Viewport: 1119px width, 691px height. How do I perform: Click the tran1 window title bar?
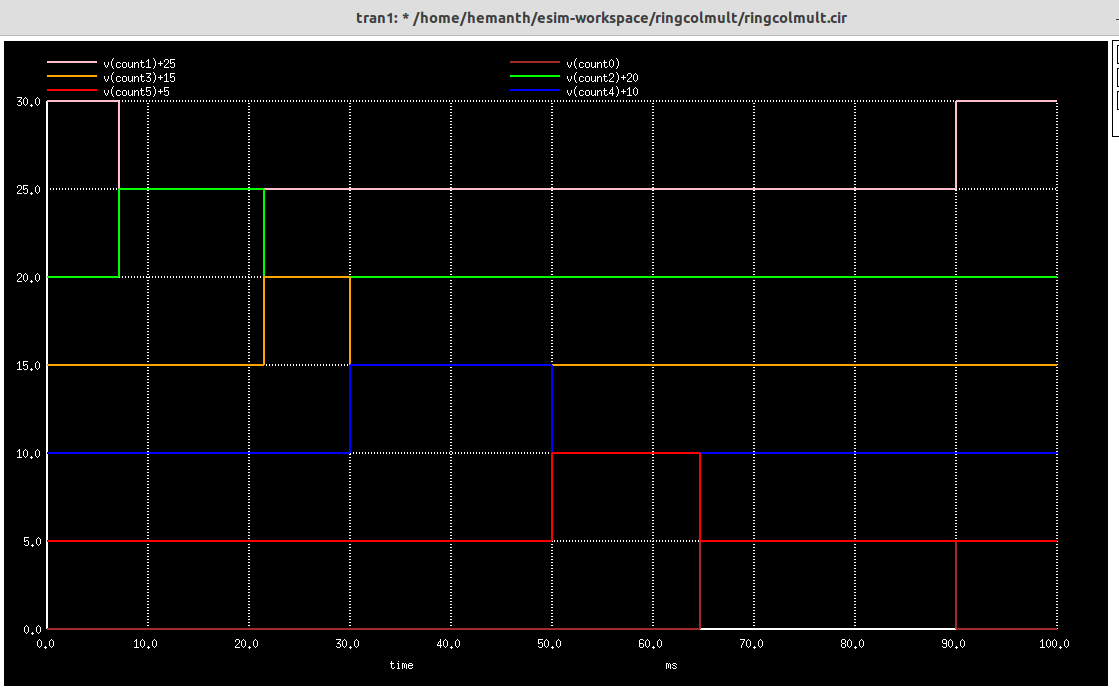[559, 17]
